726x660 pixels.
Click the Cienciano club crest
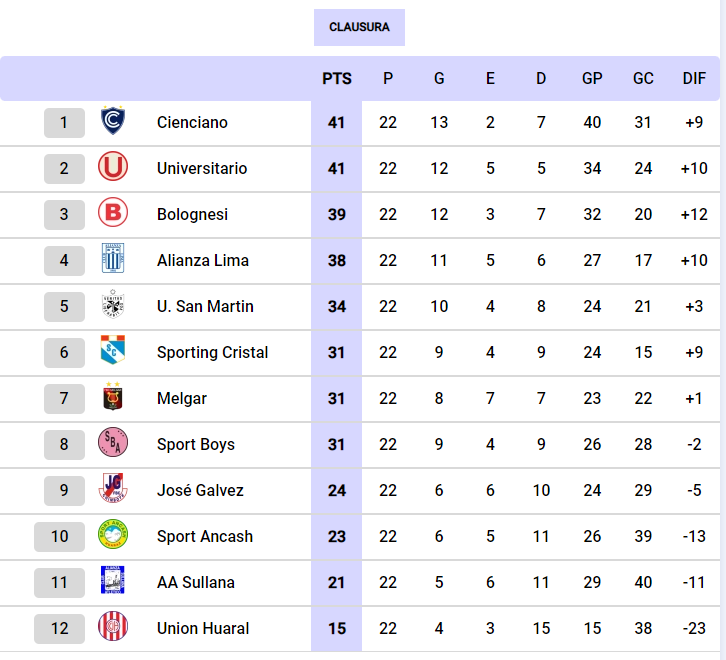tap(112, 122)
